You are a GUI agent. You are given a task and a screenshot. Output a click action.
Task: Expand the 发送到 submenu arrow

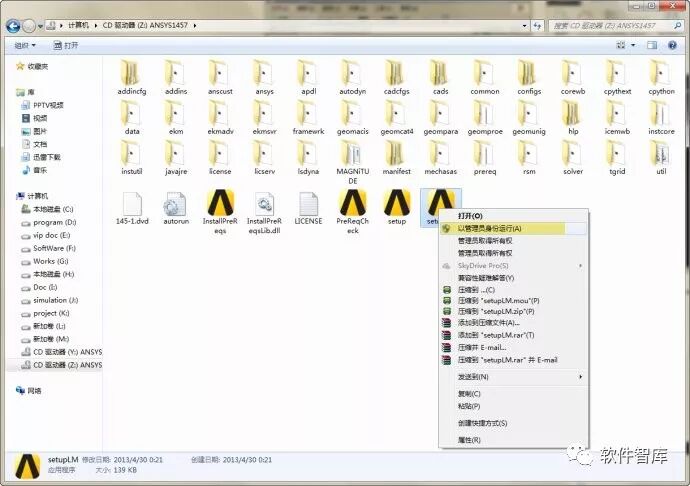[x=580, y=377]
